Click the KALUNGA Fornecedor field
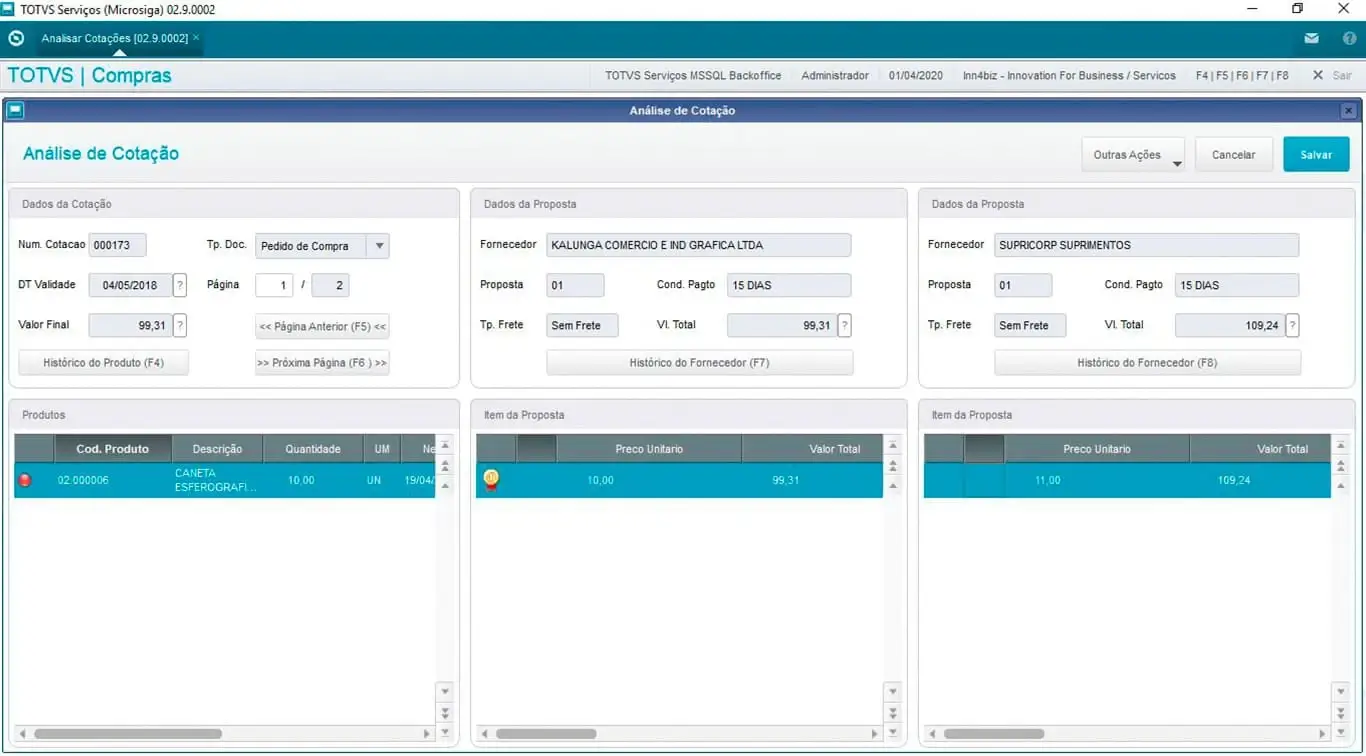The height and width of the screenshot is (756, 1366). [x=699, y=245]
